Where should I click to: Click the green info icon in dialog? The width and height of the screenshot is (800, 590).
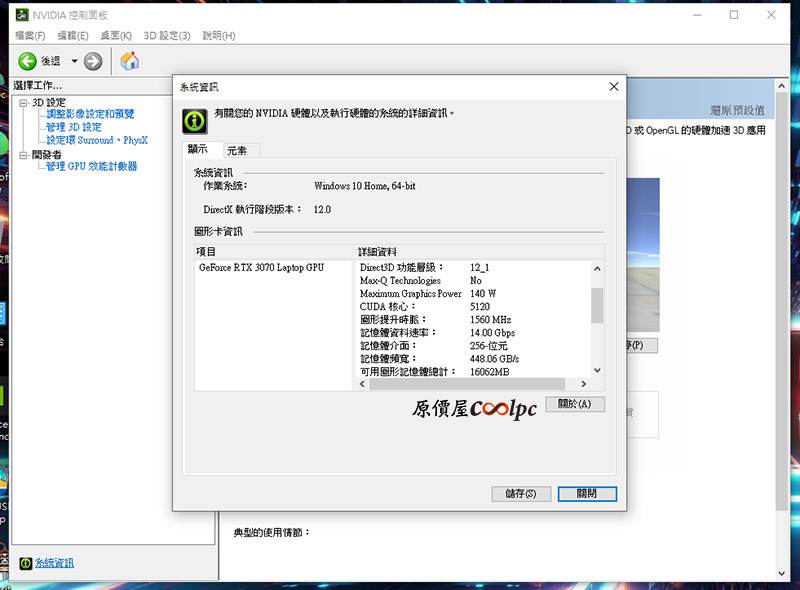point(195,121)
